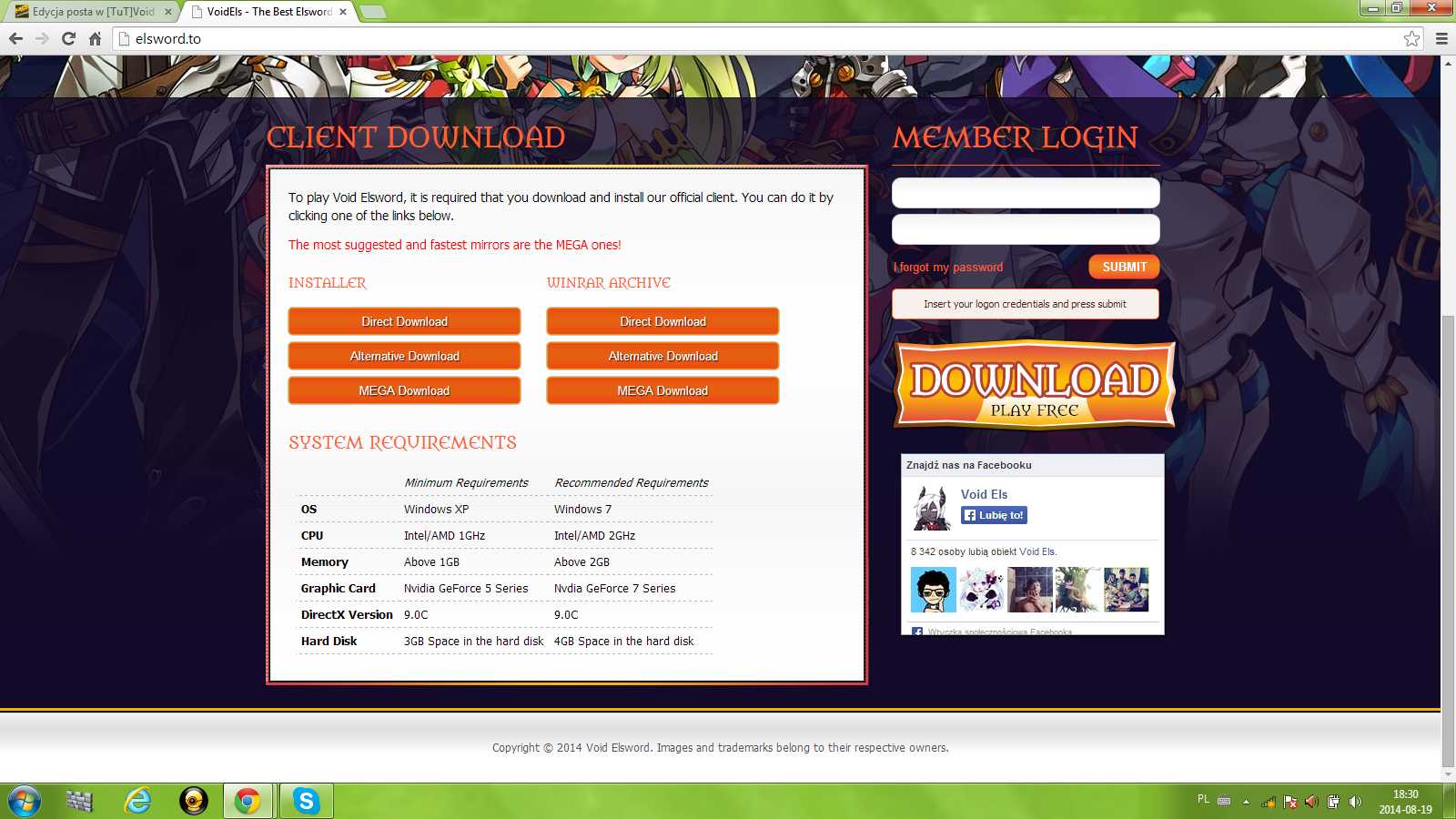The width and height of the screenshot is (1456, 819).
Task: Show hidden tray icons arrow
Action: point(1246,802)
